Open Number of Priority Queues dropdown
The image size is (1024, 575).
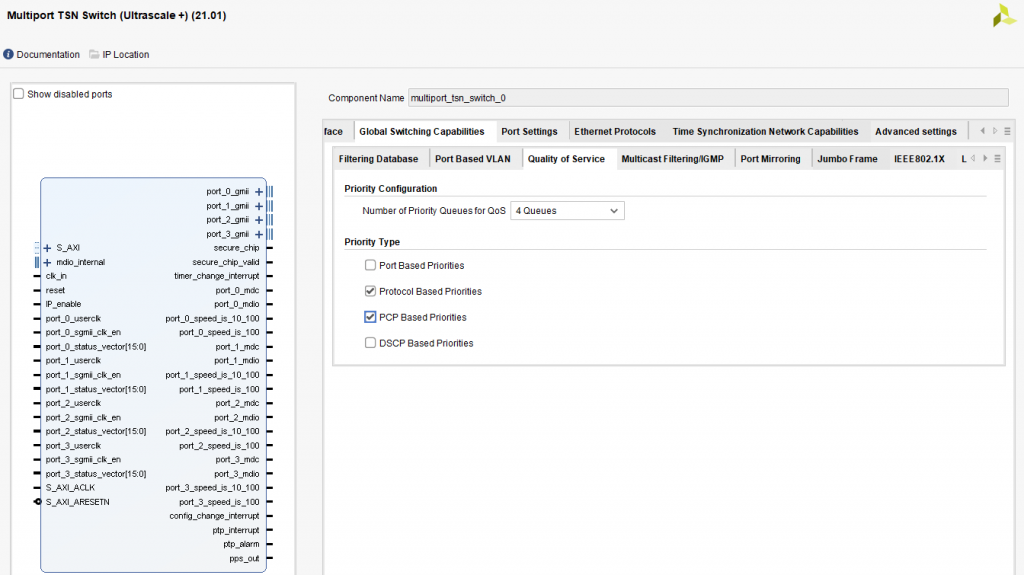(567, 211)
